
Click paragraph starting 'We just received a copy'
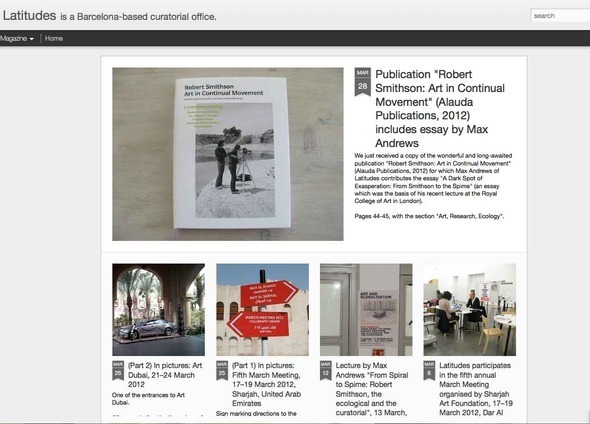click(x=433, y=178)
